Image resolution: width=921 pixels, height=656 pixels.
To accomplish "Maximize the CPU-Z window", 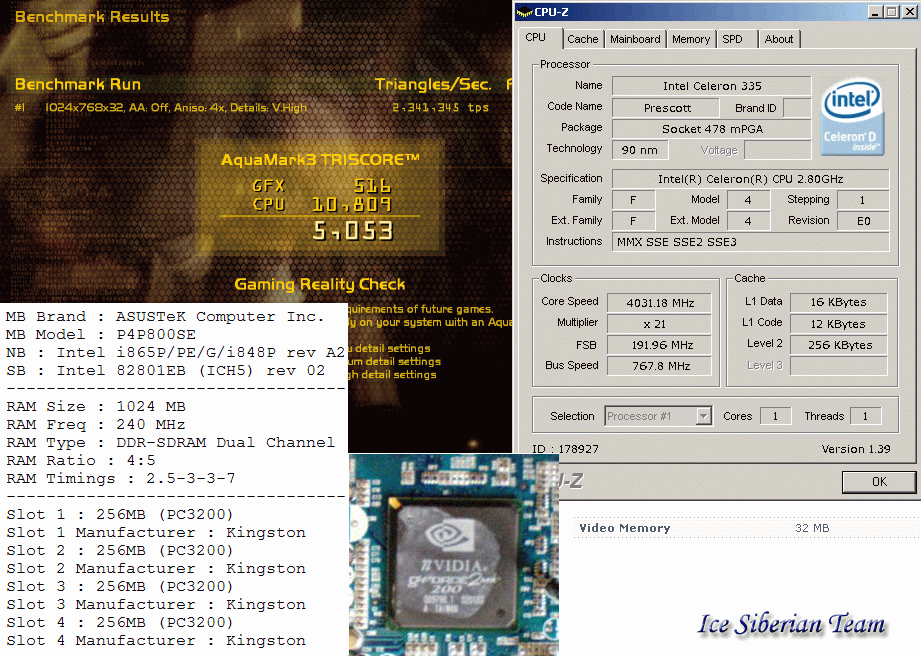I will [892, 12].
